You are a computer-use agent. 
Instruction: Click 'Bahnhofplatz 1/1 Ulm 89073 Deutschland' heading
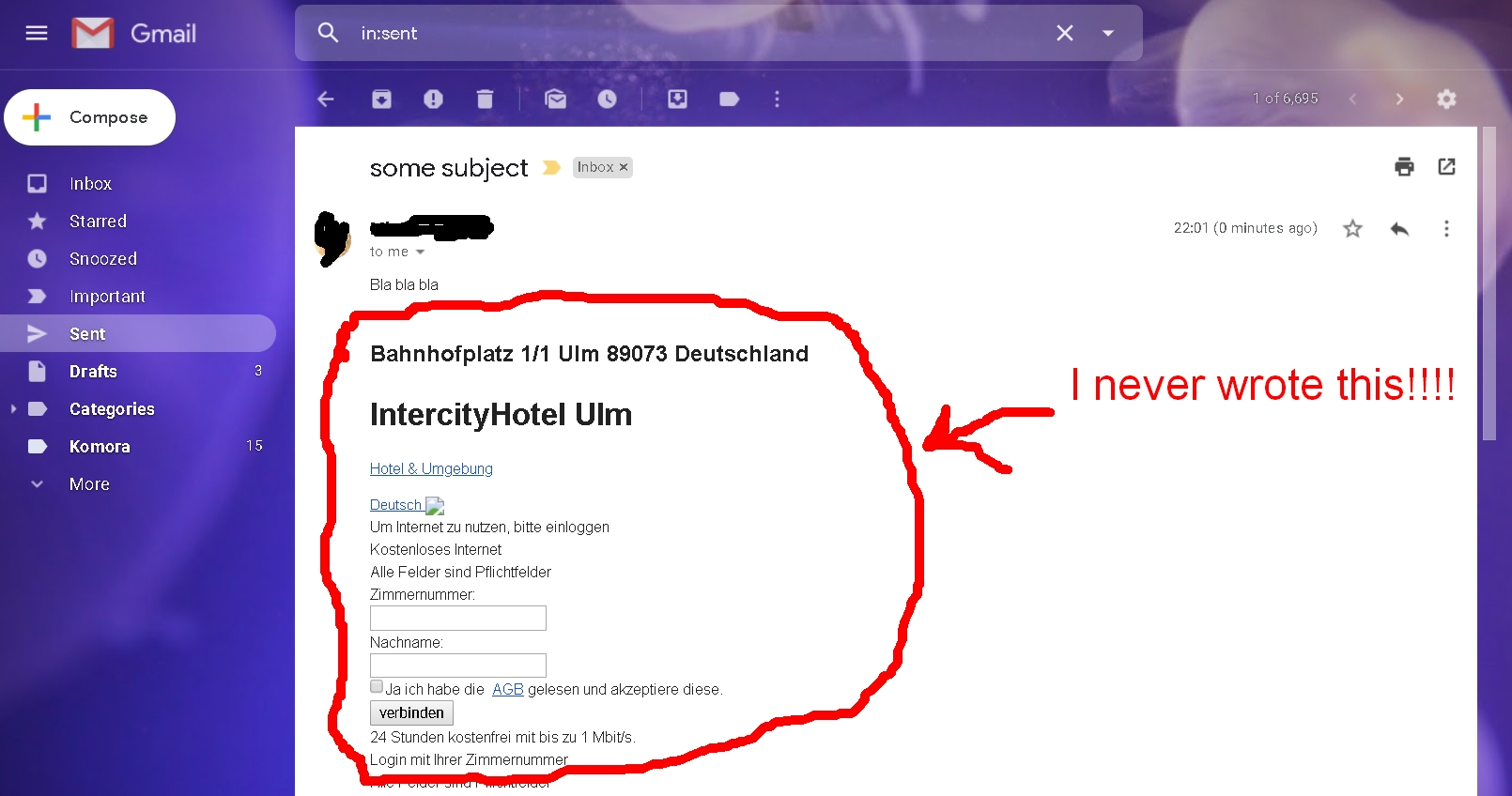[x=589, y=354]
